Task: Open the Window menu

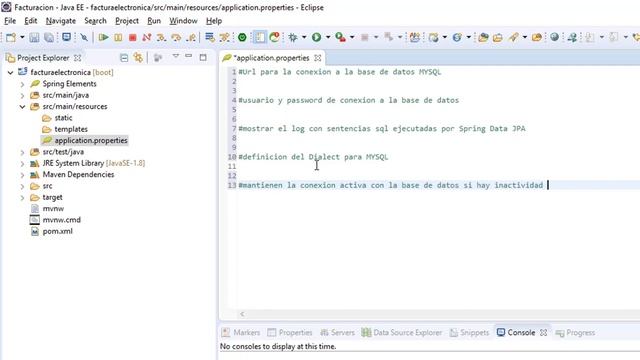Action: pyautogui.click(x=183, y=21)
